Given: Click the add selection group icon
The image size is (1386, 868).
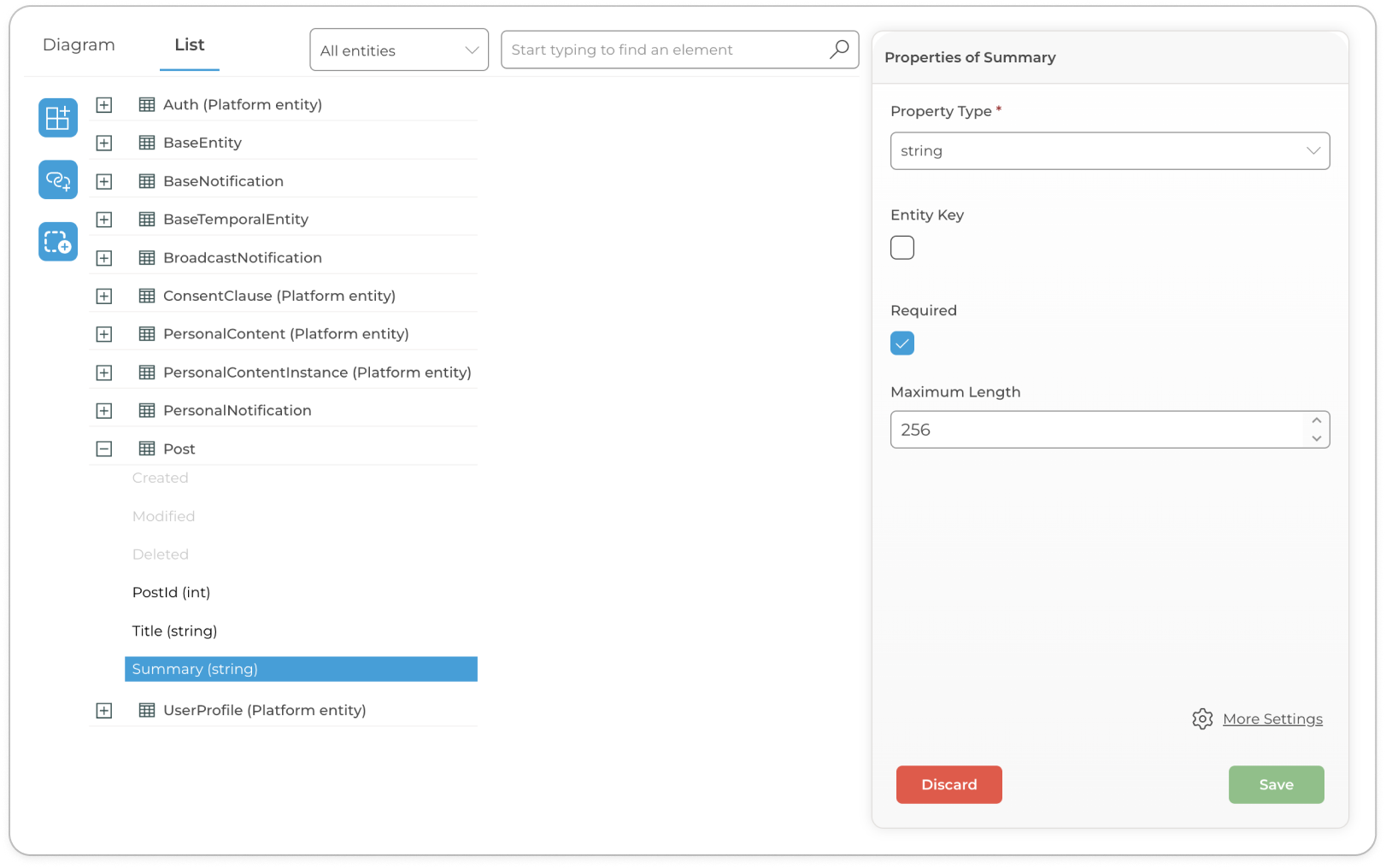Looking at the screenshot, I should (x=58, y=242).
